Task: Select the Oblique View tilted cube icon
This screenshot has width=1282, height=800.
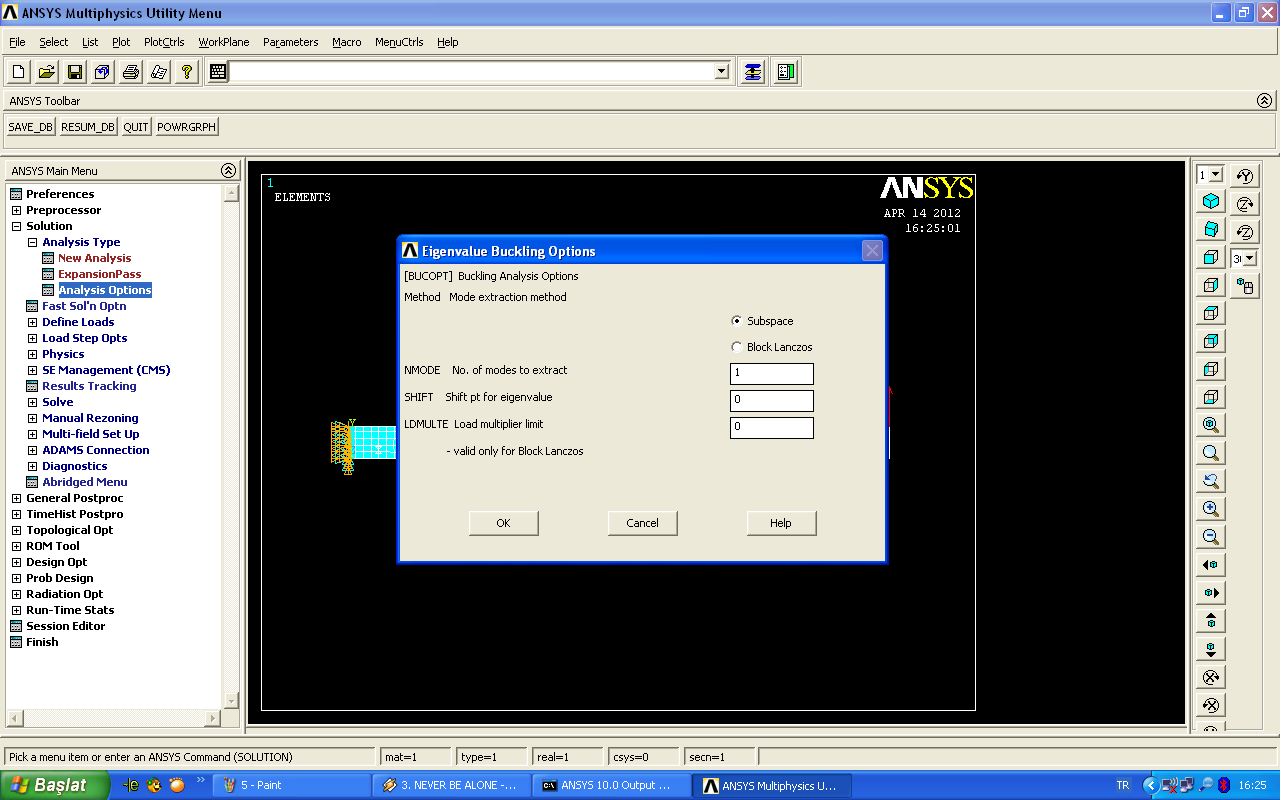Action: 1211,229
